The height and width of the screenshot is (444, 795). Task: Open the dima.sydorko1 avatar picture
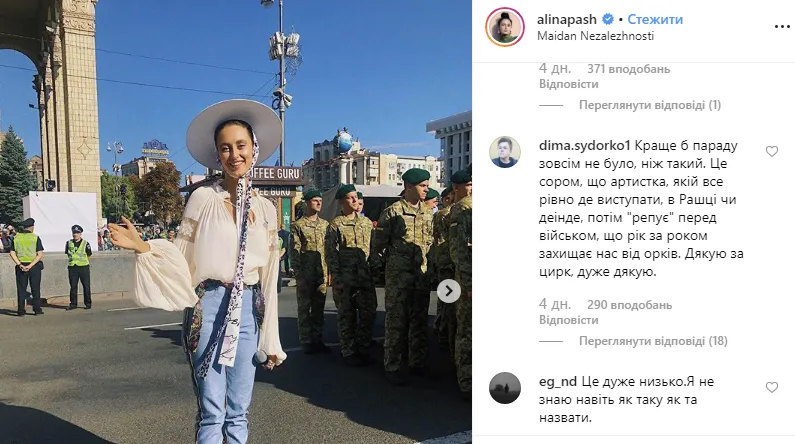pos(504,152)
